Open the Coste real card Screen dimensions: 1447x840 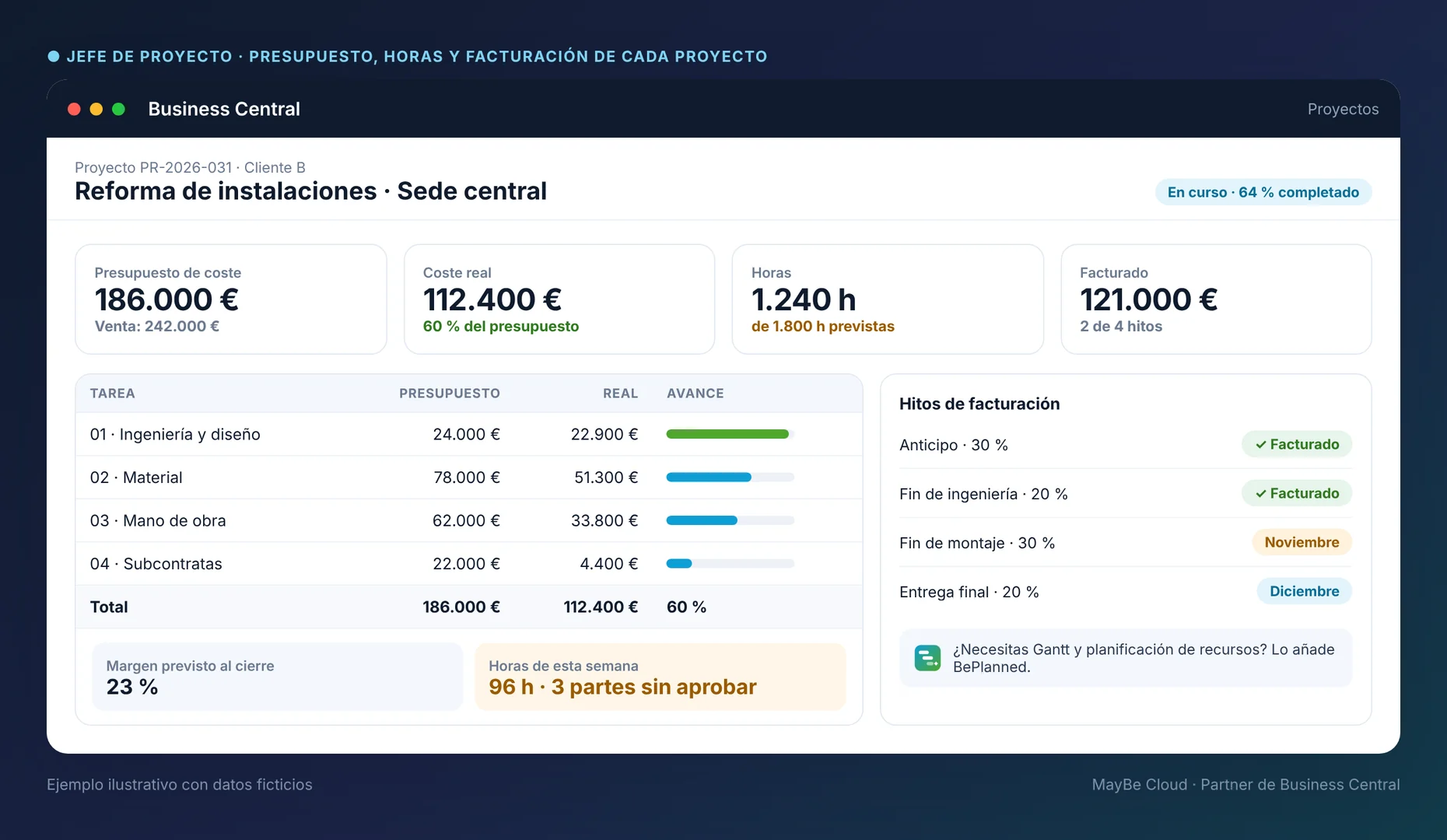pyautogui.click(x=559, y=299)
